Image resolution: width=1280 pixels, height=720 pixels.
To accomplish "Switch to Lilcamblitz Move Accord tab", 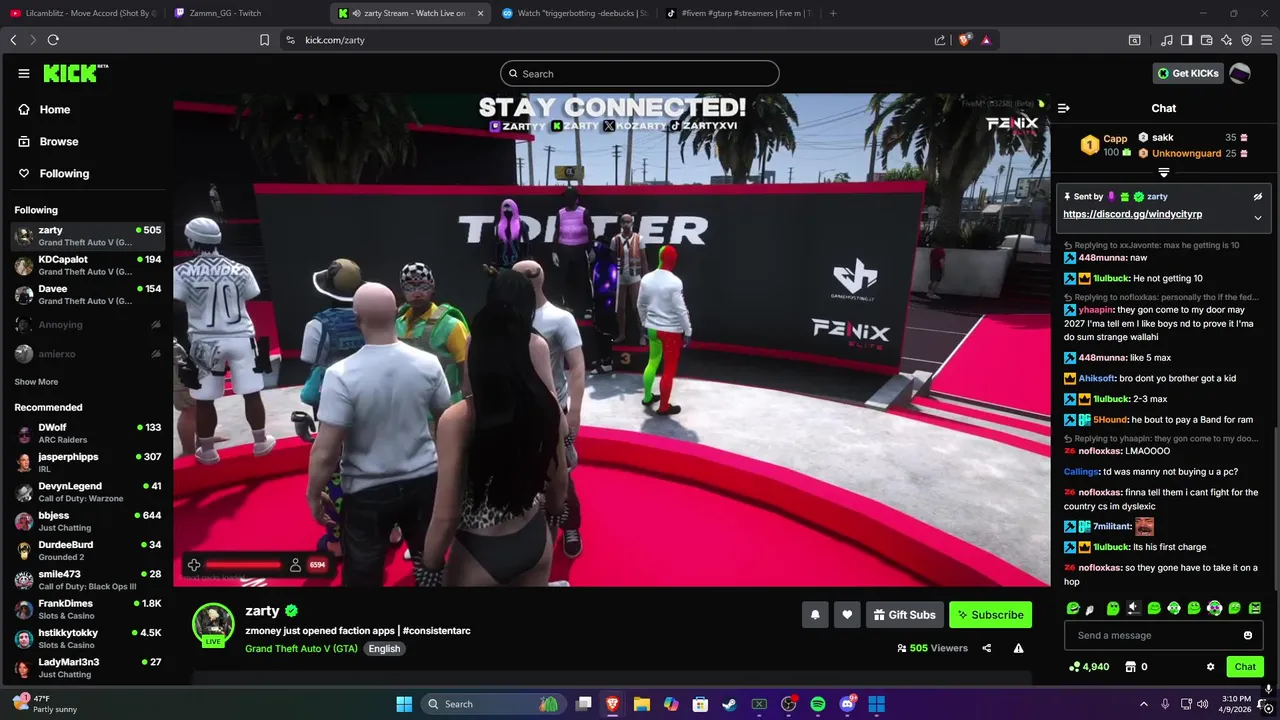I will 83,13.
